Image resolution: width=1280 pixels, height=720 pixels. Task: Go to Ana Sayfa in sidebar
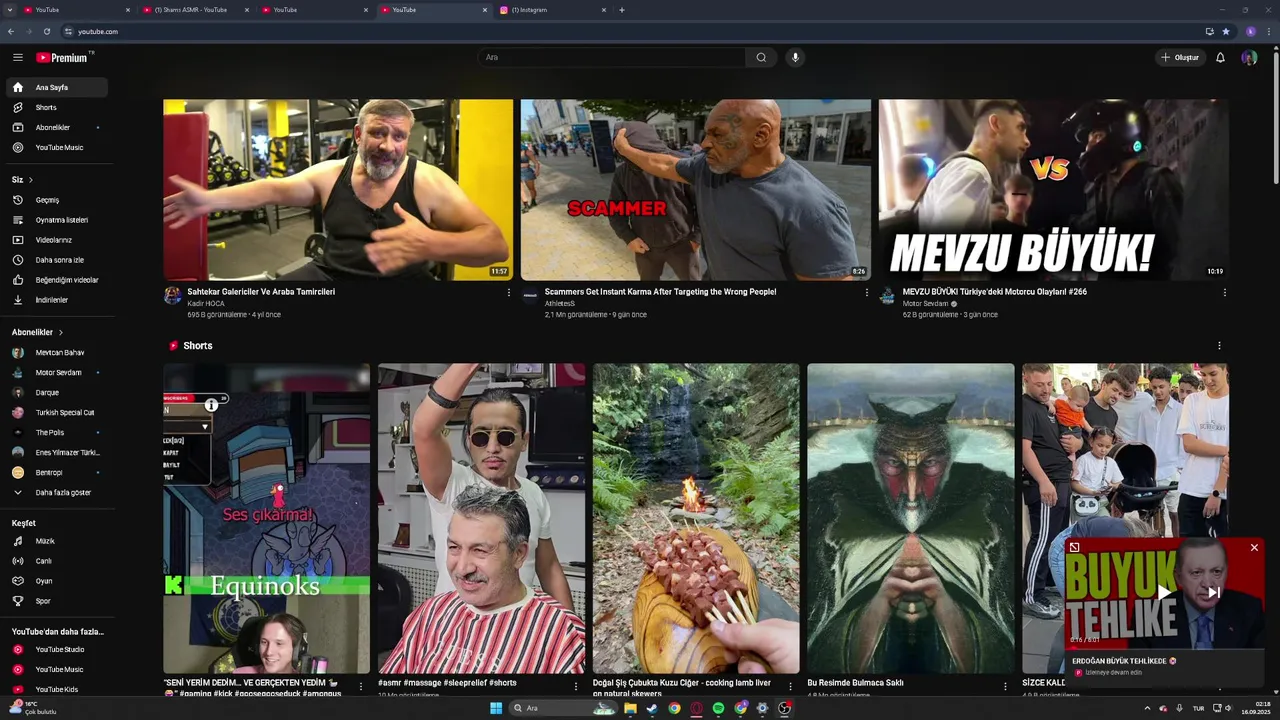click(59, 87)
